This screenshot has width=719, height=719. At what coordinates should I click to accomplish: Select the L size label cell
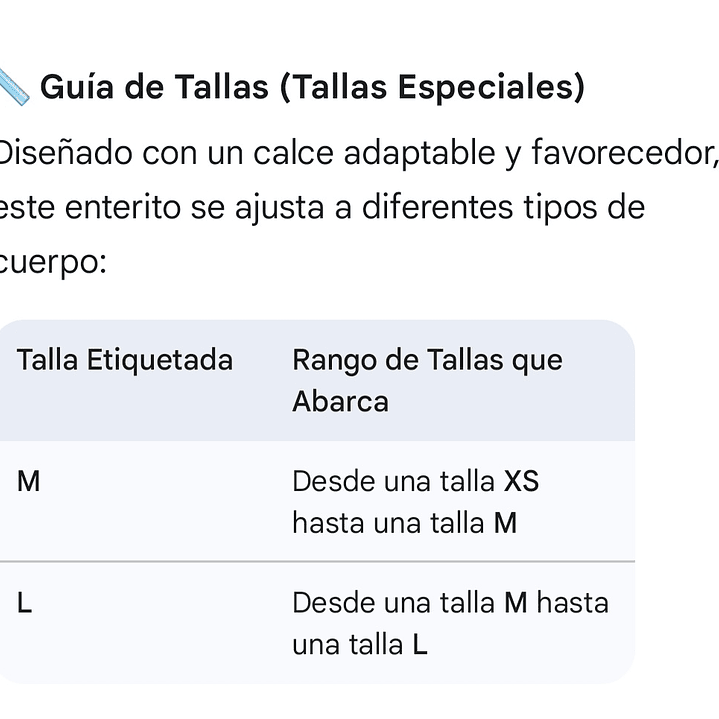[25, 603]
